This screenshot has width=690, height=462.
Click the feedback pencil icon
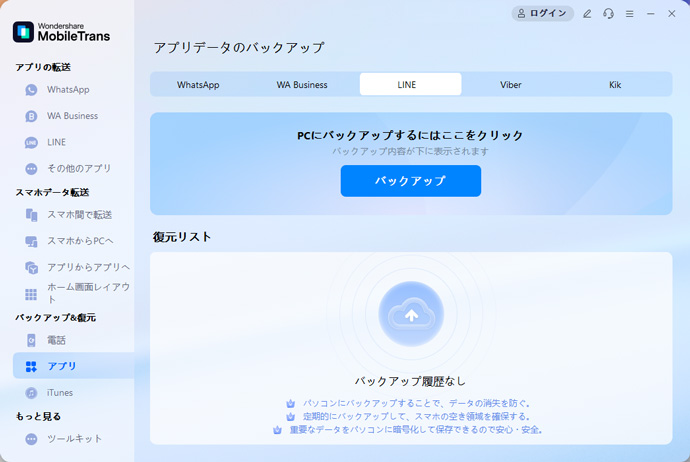[587, 14]
